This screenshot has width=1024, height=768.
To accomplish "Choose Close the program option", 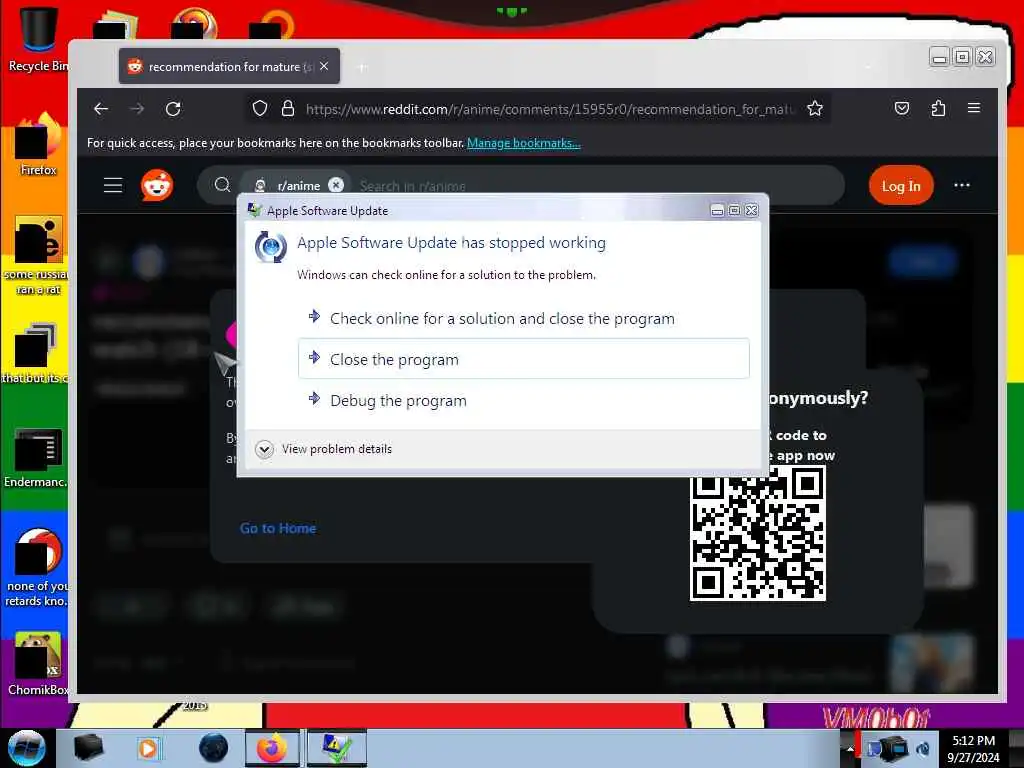I will [523, 359].
